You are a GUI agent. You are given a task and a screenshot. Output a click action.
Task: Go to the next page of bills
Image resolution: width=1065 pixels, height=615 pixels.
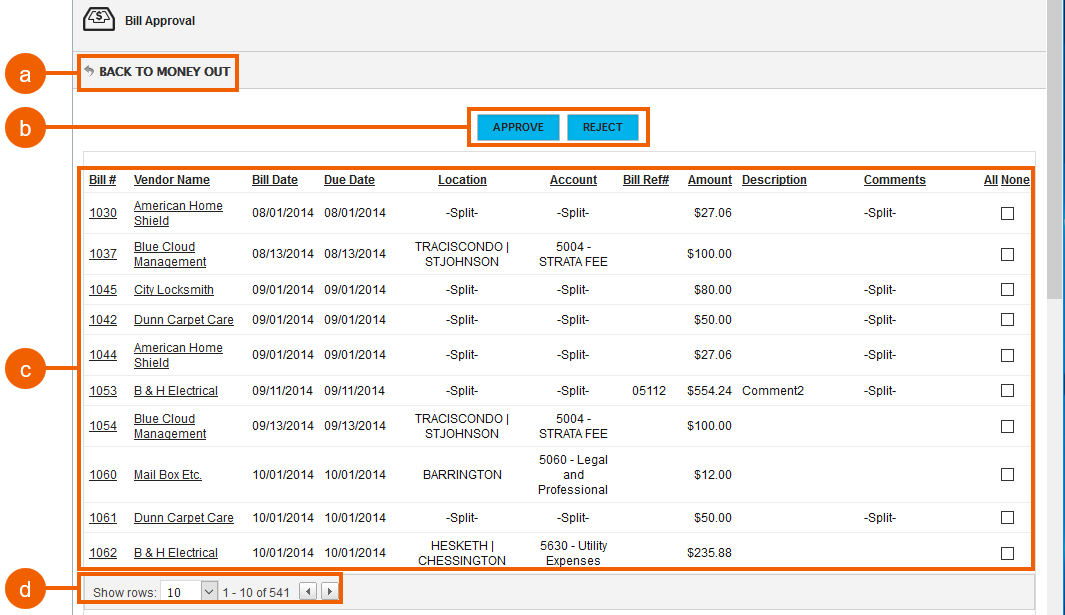(x=329, y=591)
